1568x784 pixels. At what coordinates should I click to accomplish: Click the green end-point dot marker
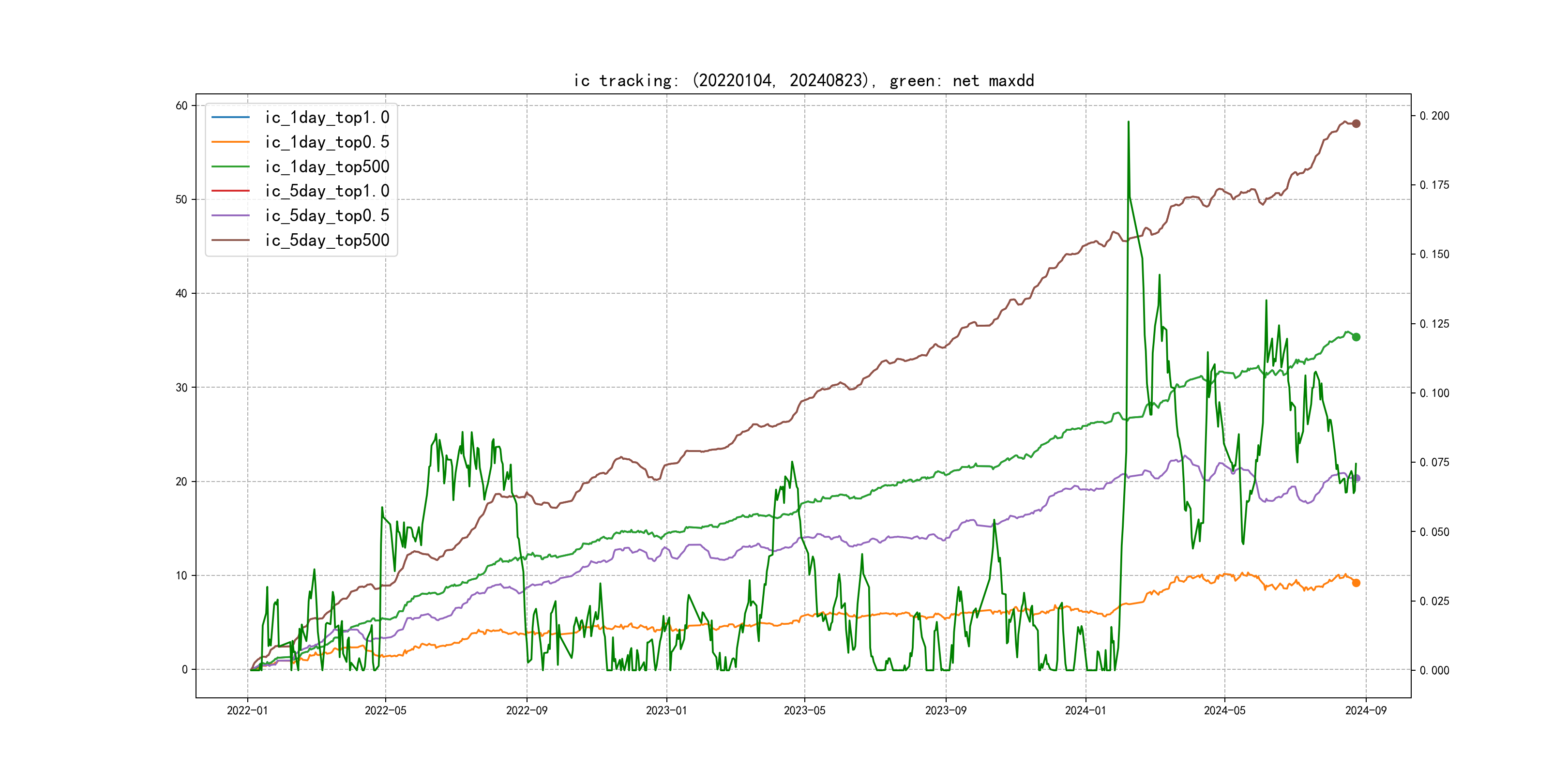pos(1356,337)
